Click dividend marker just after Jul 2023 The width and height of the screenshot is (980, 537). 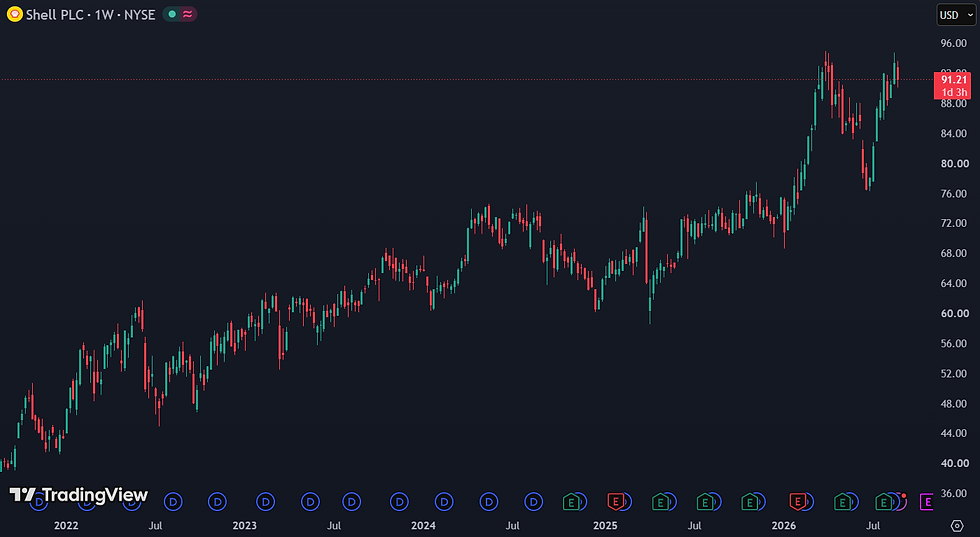pos(352,501)
